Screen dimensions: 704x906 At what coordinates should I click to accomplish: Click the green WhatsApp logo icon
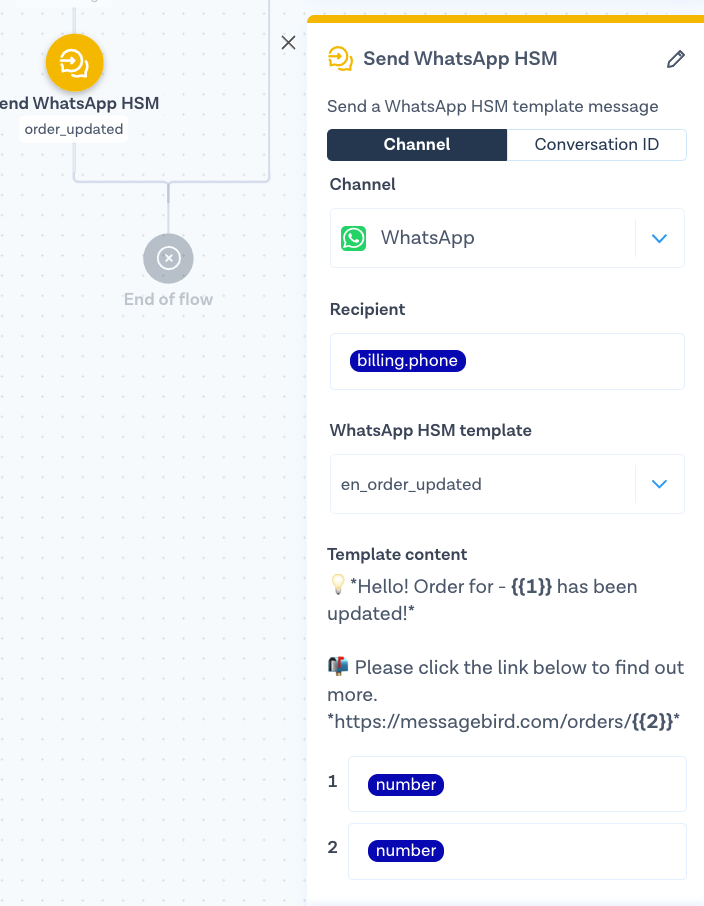[353, 238]
